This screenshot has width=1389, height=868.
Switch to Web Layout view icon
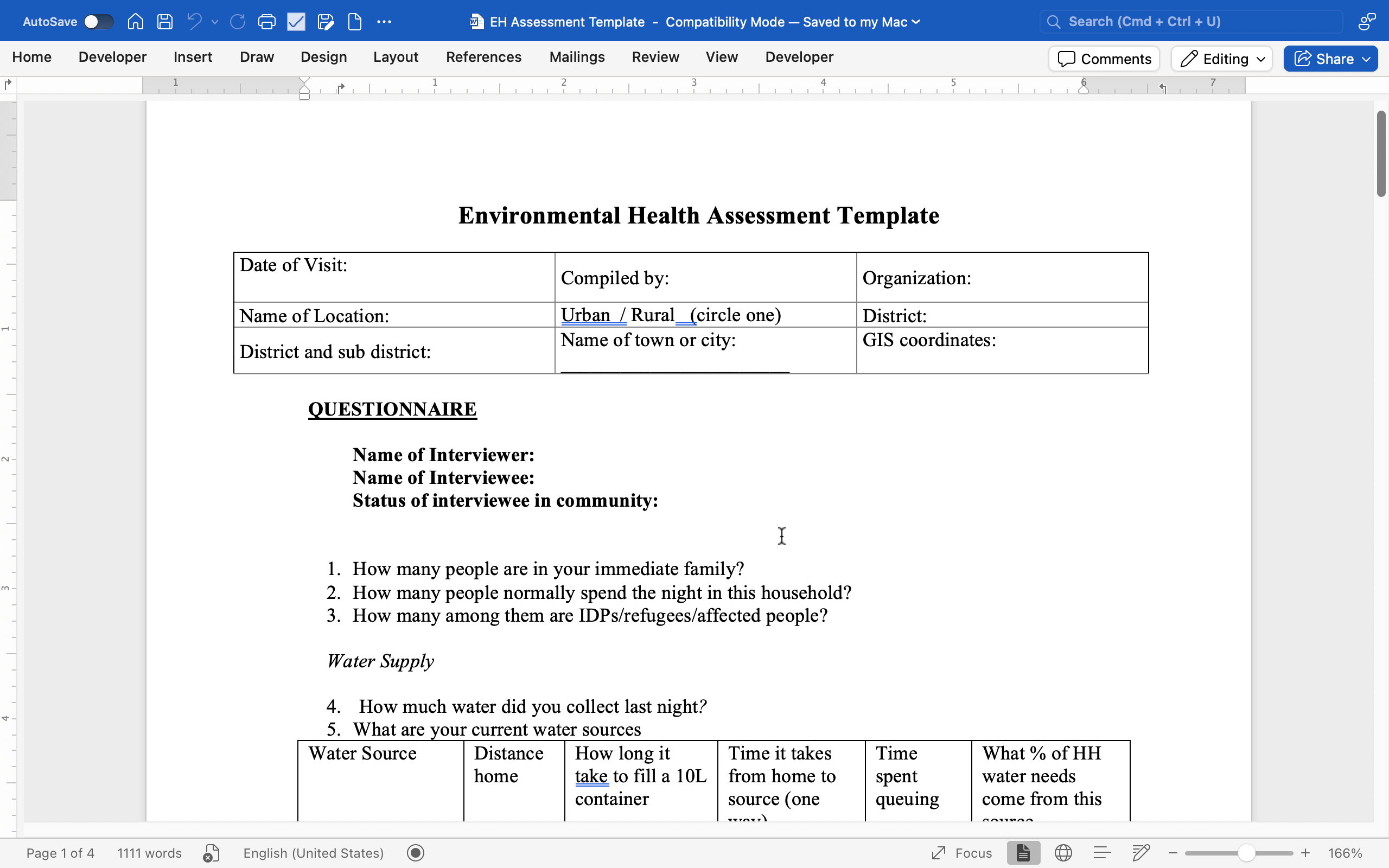1063,853
